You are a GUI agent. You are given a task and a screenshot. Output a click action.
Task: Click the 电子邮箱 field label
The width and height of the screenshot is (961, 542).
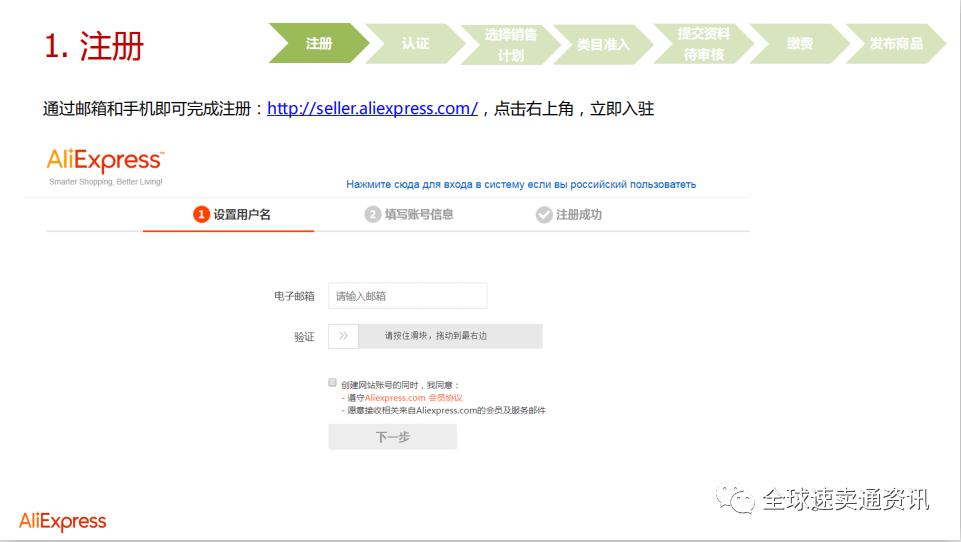(x=294, y=296)
